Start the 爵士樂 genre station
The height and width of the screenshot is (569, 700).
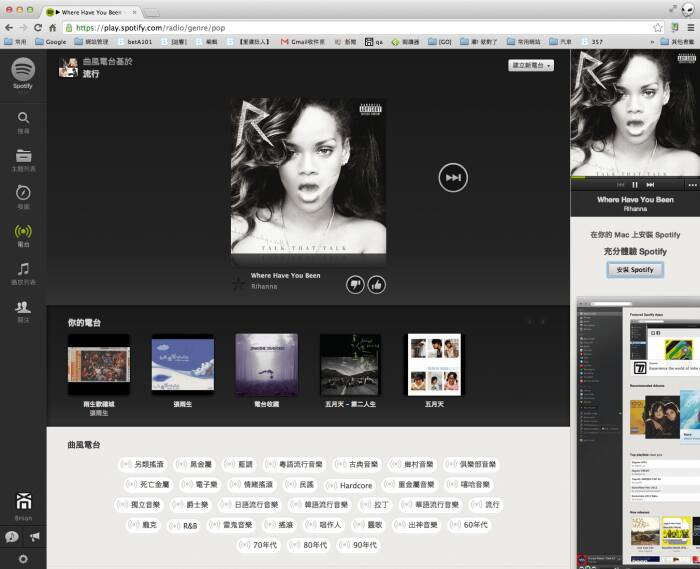coord(192,504)
